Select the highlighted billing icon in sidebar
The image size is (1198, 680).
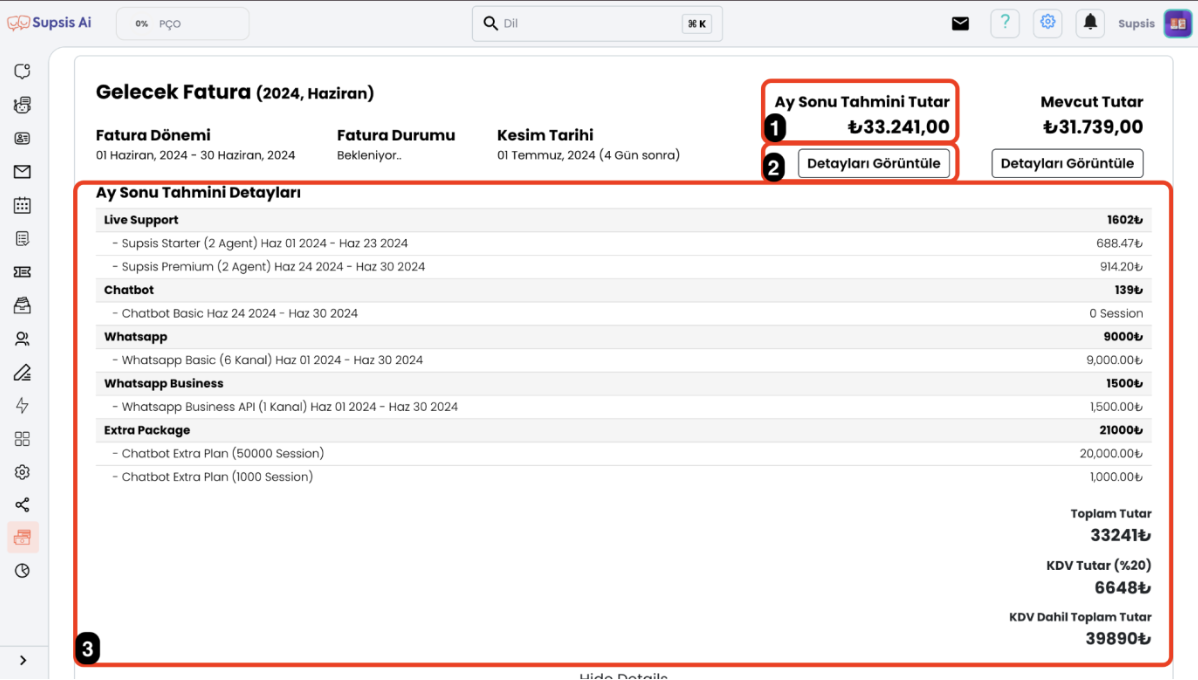(x=22, y=537)
